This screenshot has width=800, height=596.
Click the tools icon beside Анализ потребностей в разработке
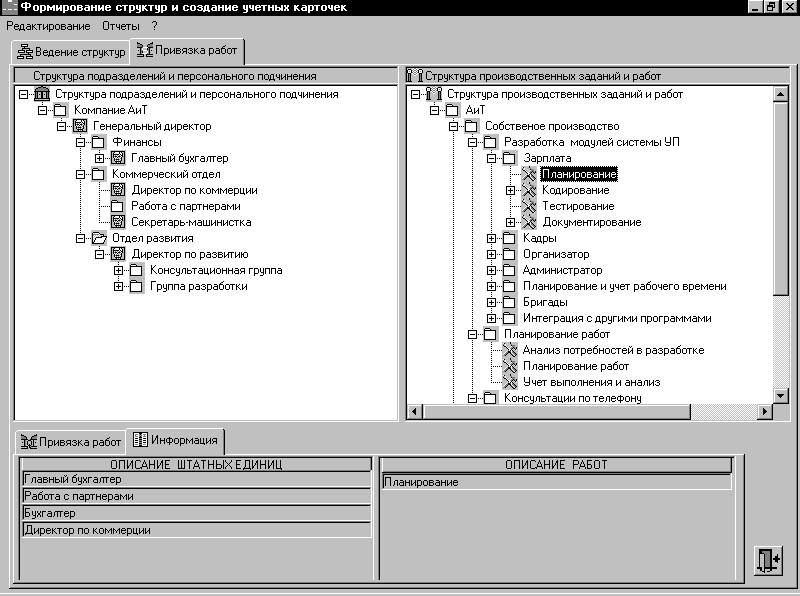point(510,350)
